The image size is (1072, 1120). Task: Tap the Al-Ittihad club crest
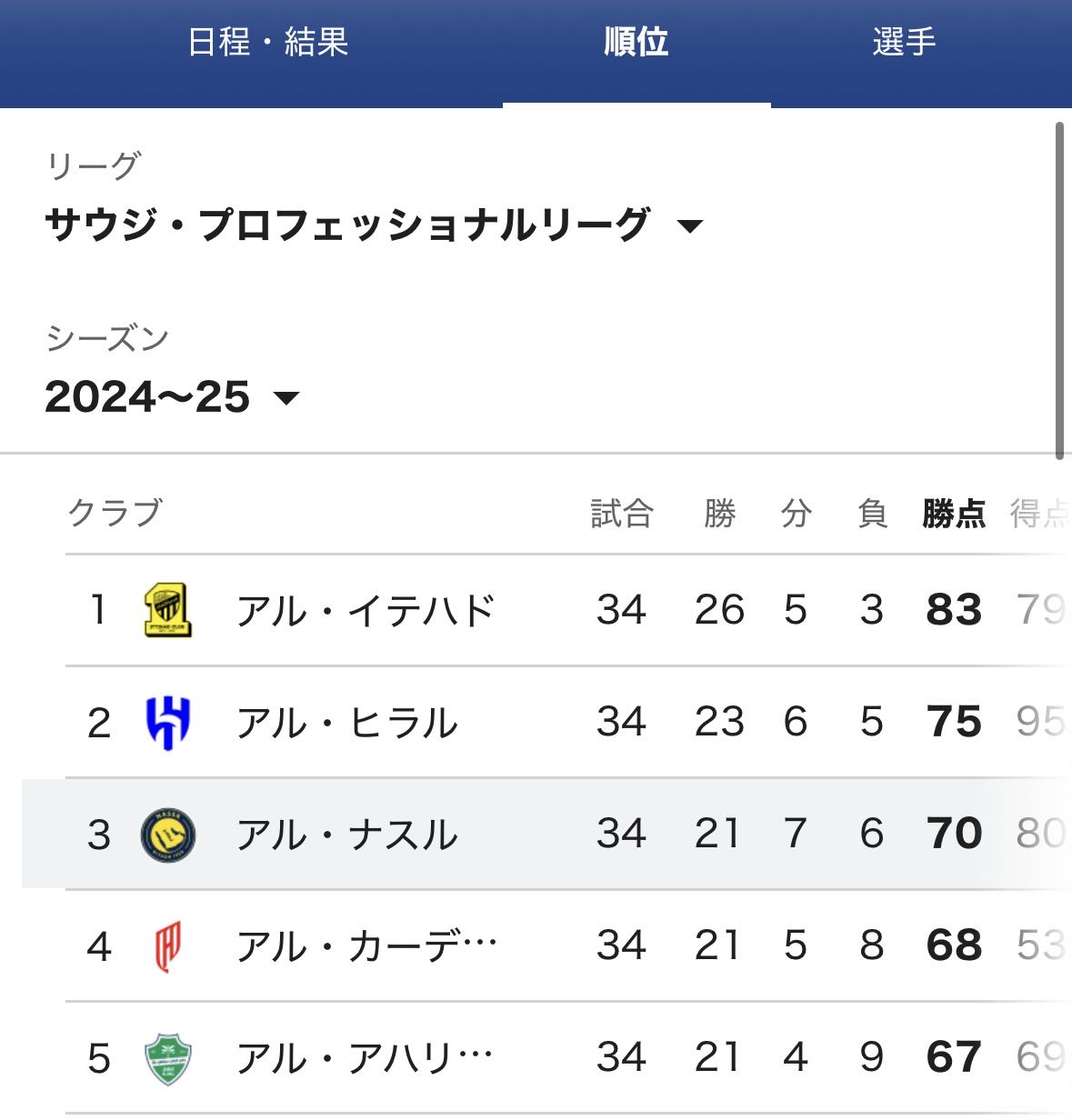(168, 610)
